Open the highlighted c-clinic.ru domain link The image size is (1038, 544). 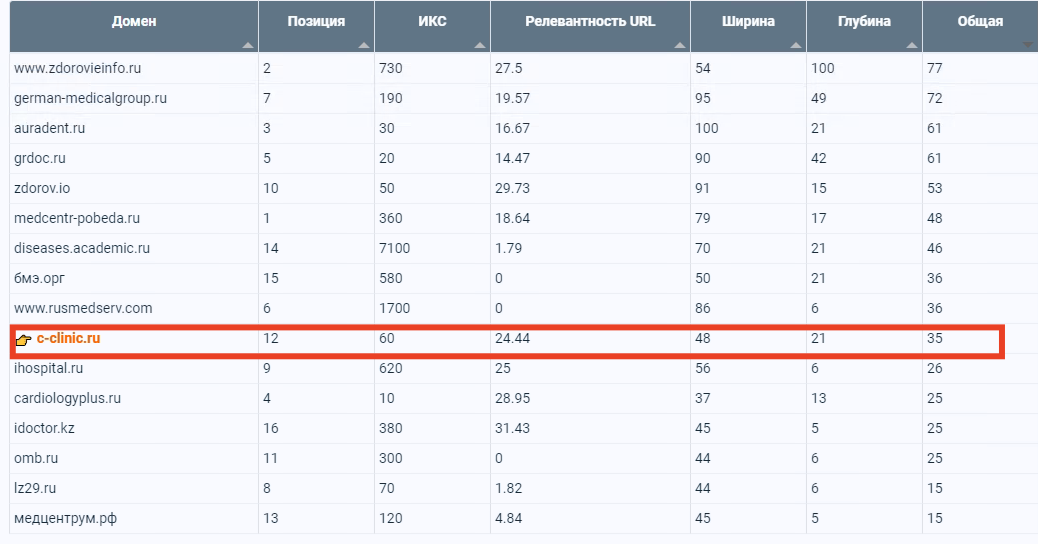(x=68, y=338)
